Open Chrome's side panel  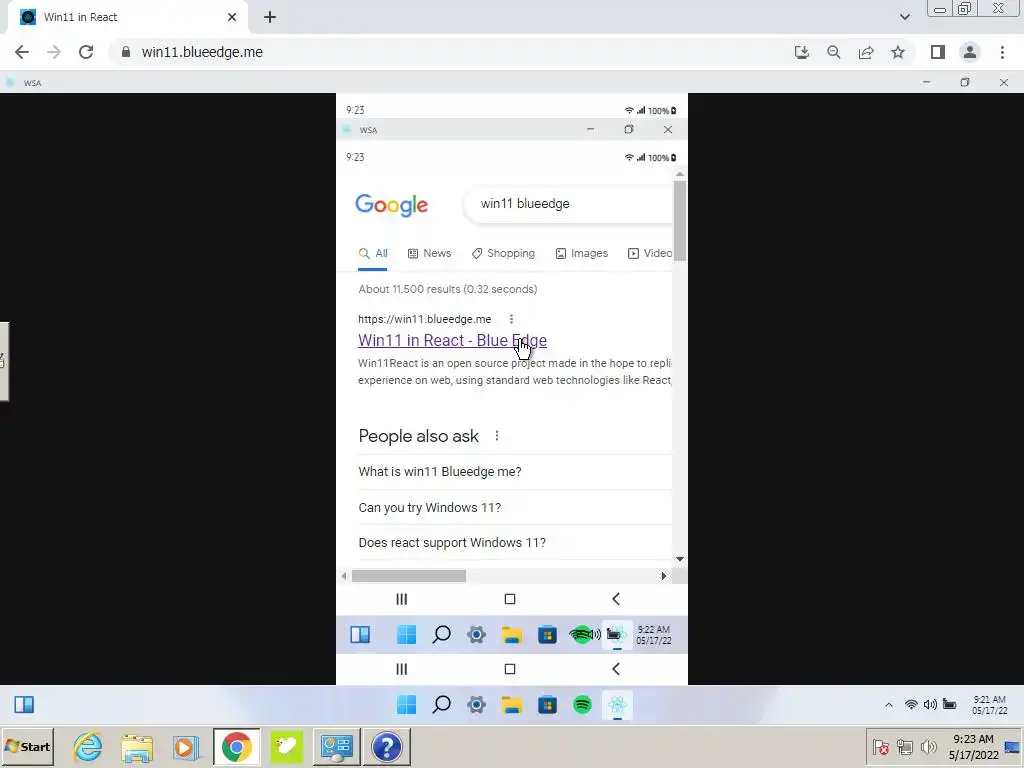point(938,52)
